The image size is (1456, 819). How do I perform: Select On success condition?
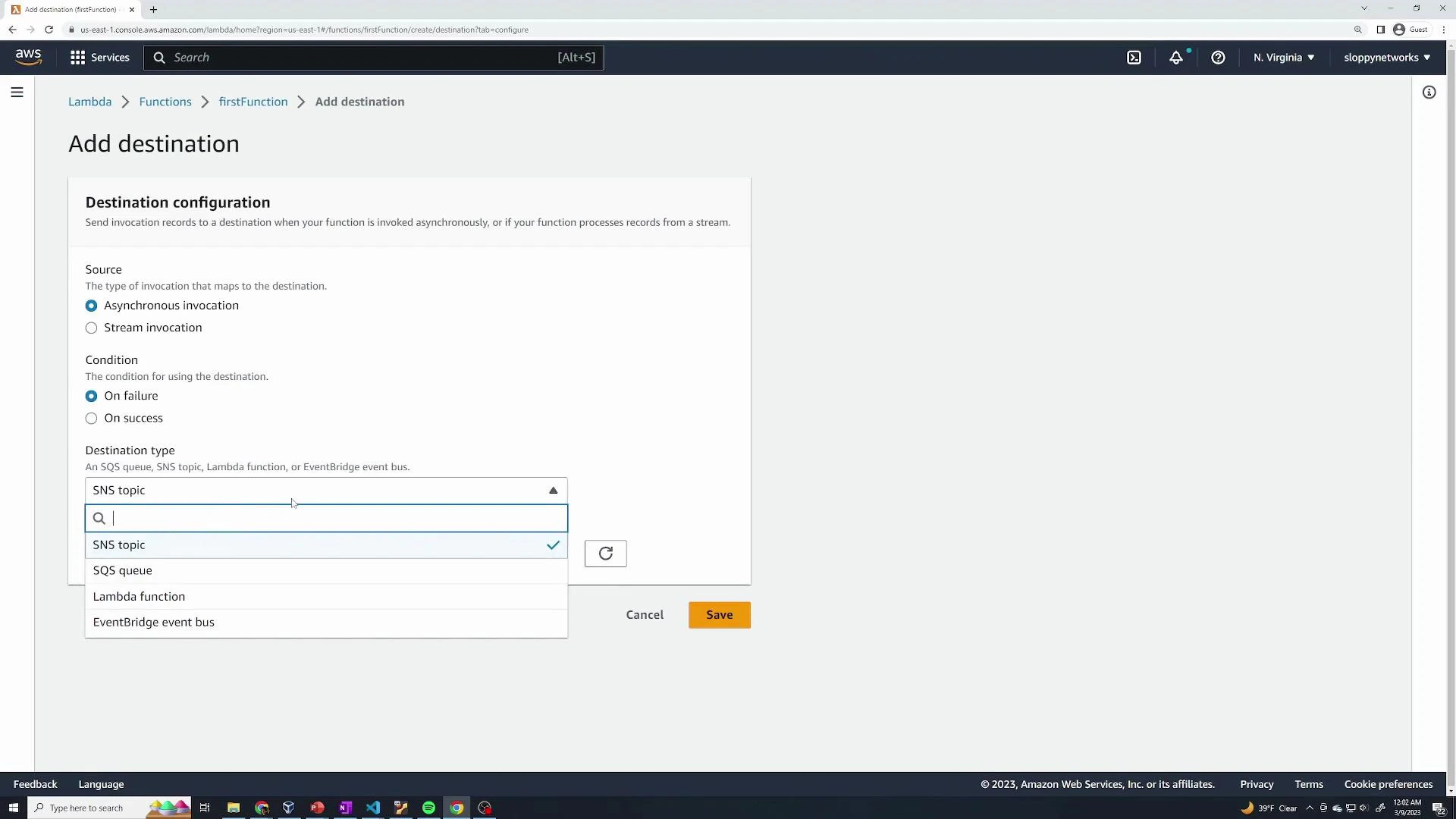[x=91, y=418]
